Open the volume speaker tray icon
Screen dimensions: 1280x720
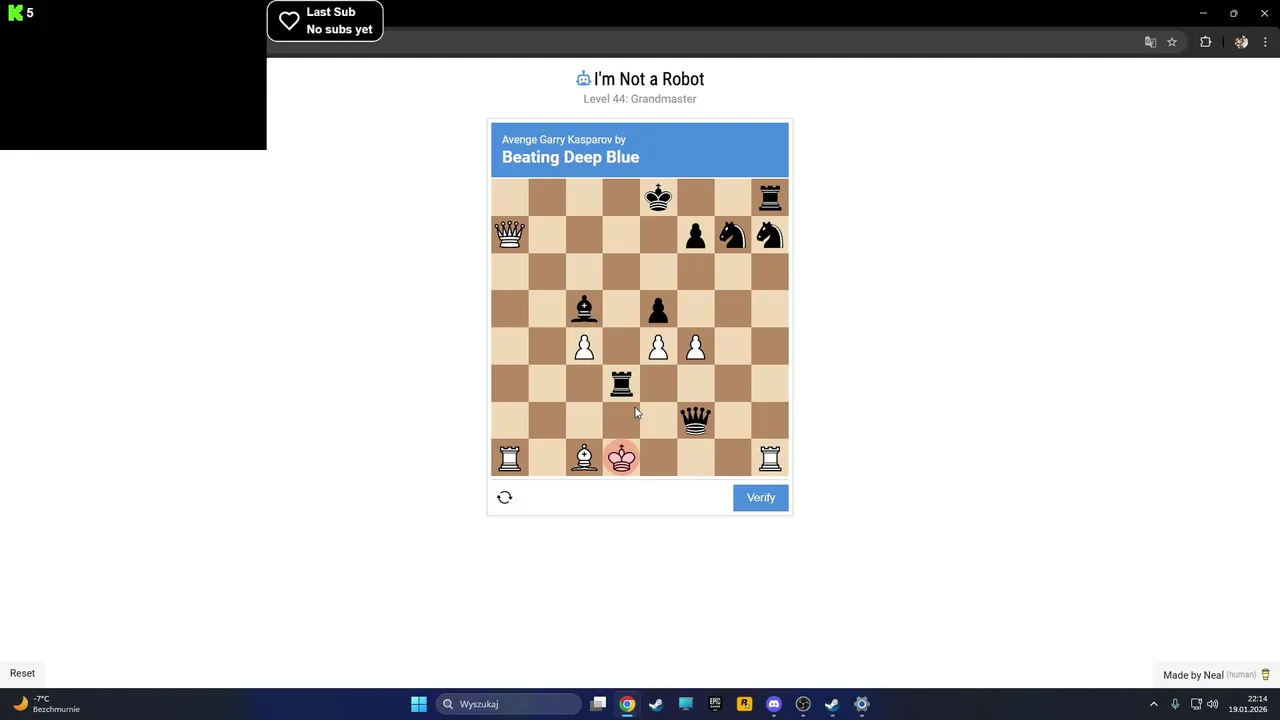pyautogui.click(x=1213, y=704)
